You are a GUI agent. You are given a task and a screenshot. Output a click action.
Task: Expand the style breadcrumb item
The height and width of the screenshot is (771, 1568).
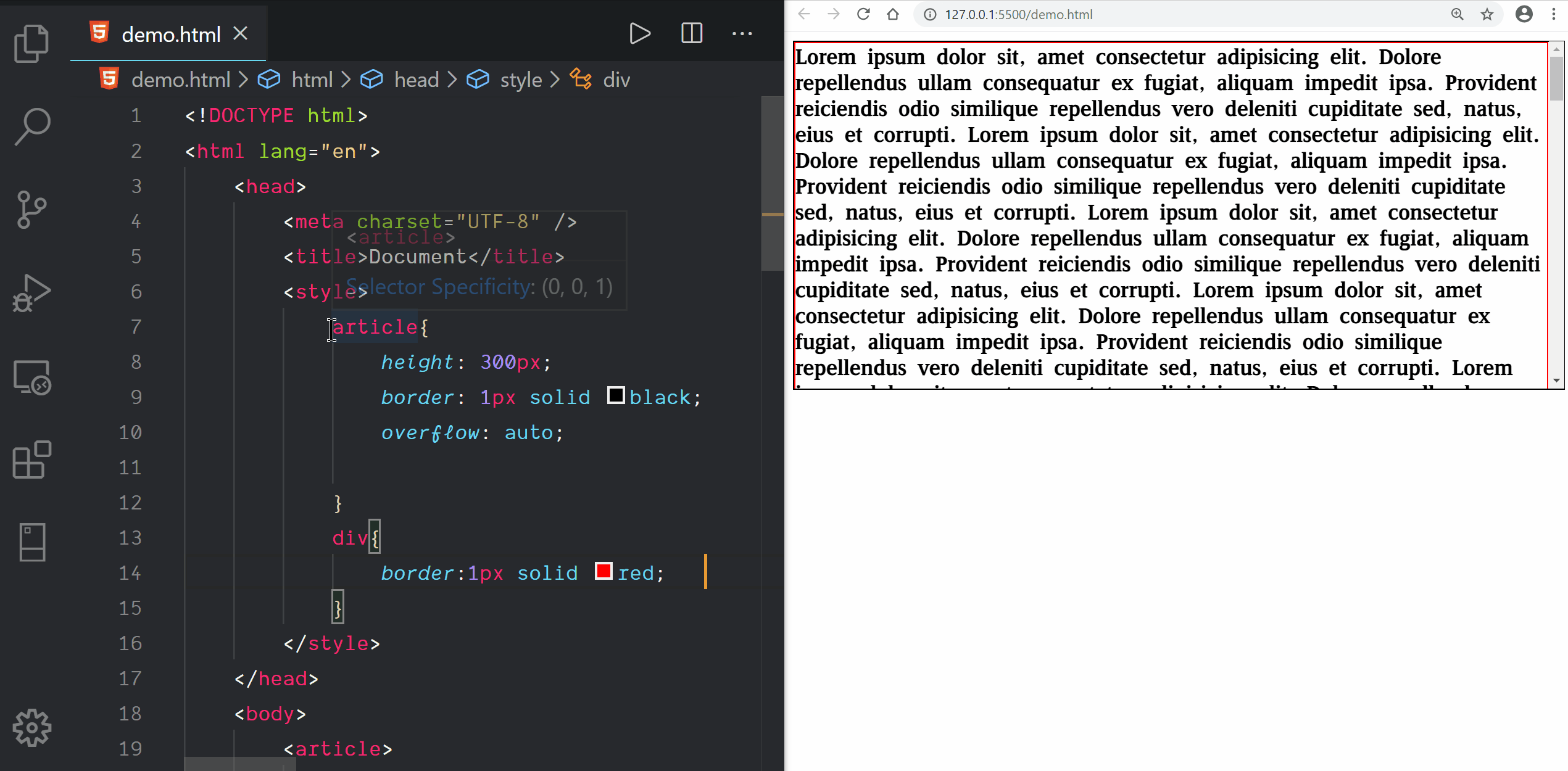tap(520, 80)
